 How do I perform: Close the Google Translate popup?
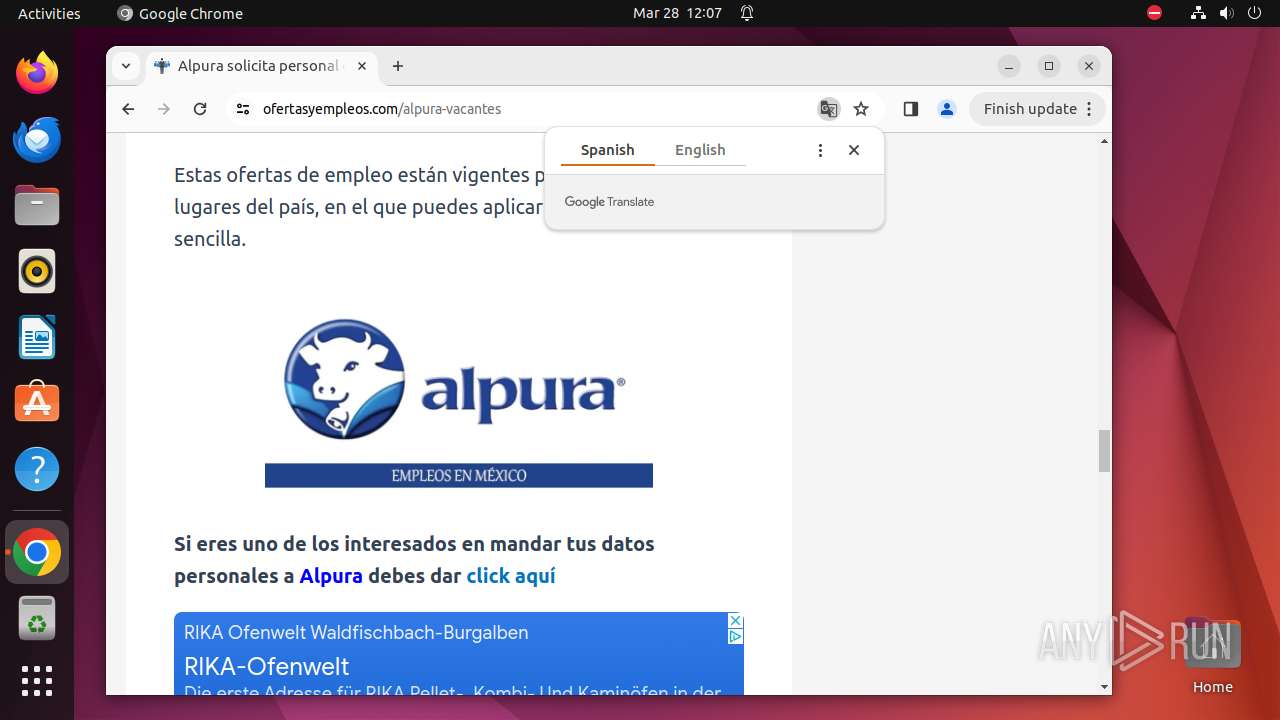coord(854,150)
